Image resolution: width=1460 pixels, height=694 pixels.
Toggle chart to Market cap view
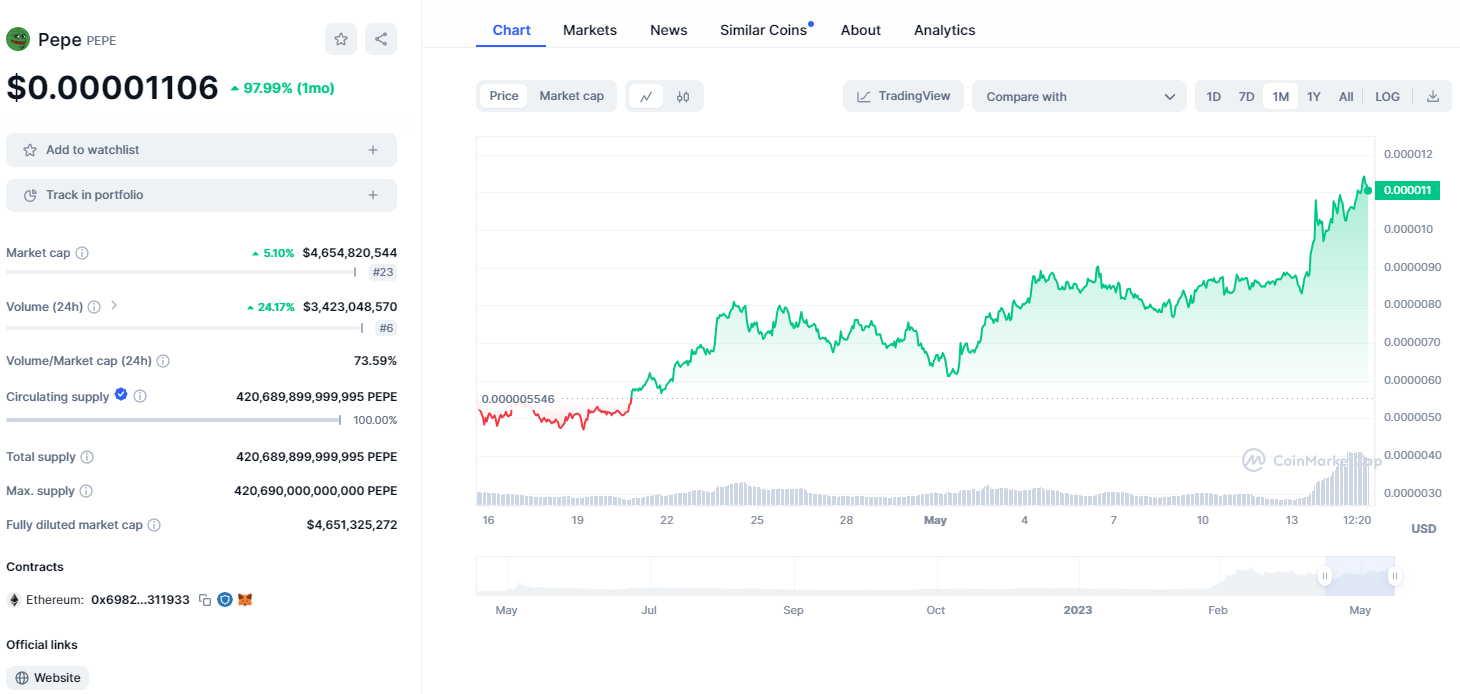571,96
